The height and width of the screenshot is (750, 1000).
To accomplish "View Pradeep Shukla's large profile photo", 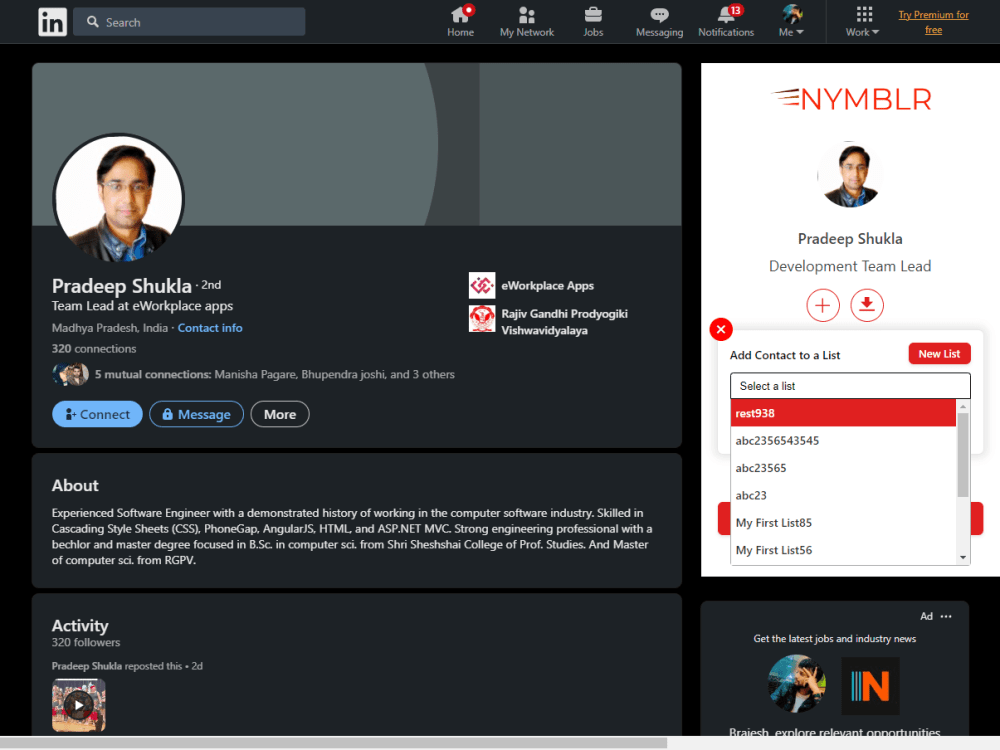I will [x=119, y=198].
